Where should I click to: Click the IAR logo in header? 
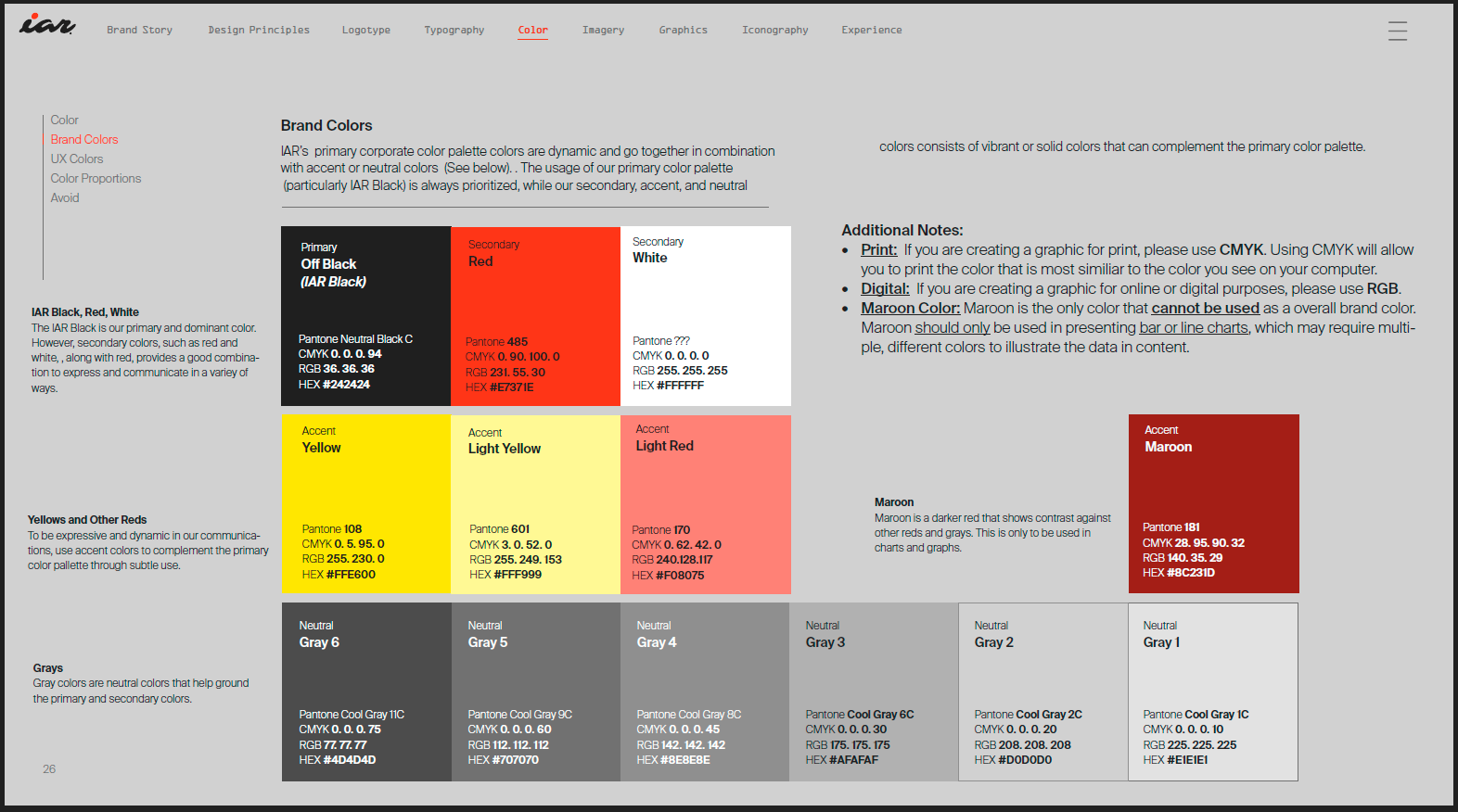tap(47, 24)
